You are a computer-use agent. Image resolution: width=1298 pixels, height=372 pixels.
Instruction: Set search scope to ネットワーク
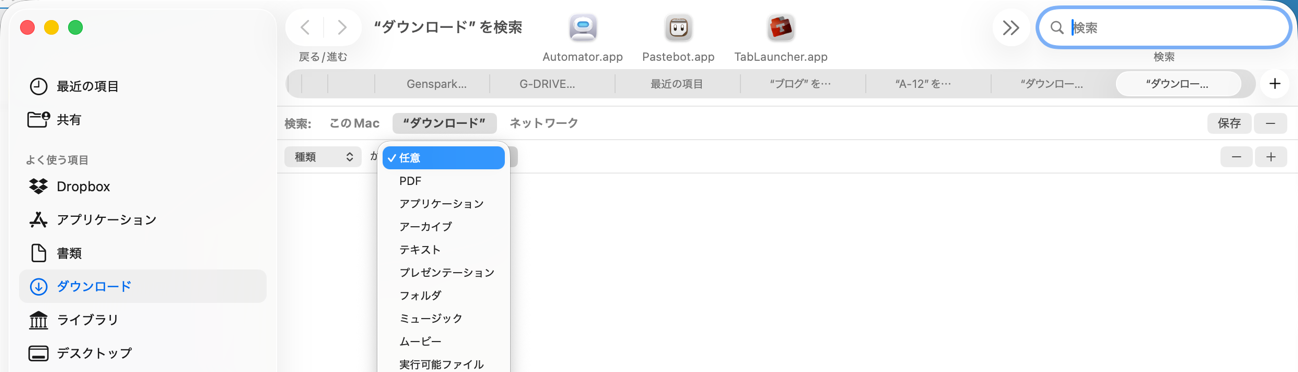[544, 123]
